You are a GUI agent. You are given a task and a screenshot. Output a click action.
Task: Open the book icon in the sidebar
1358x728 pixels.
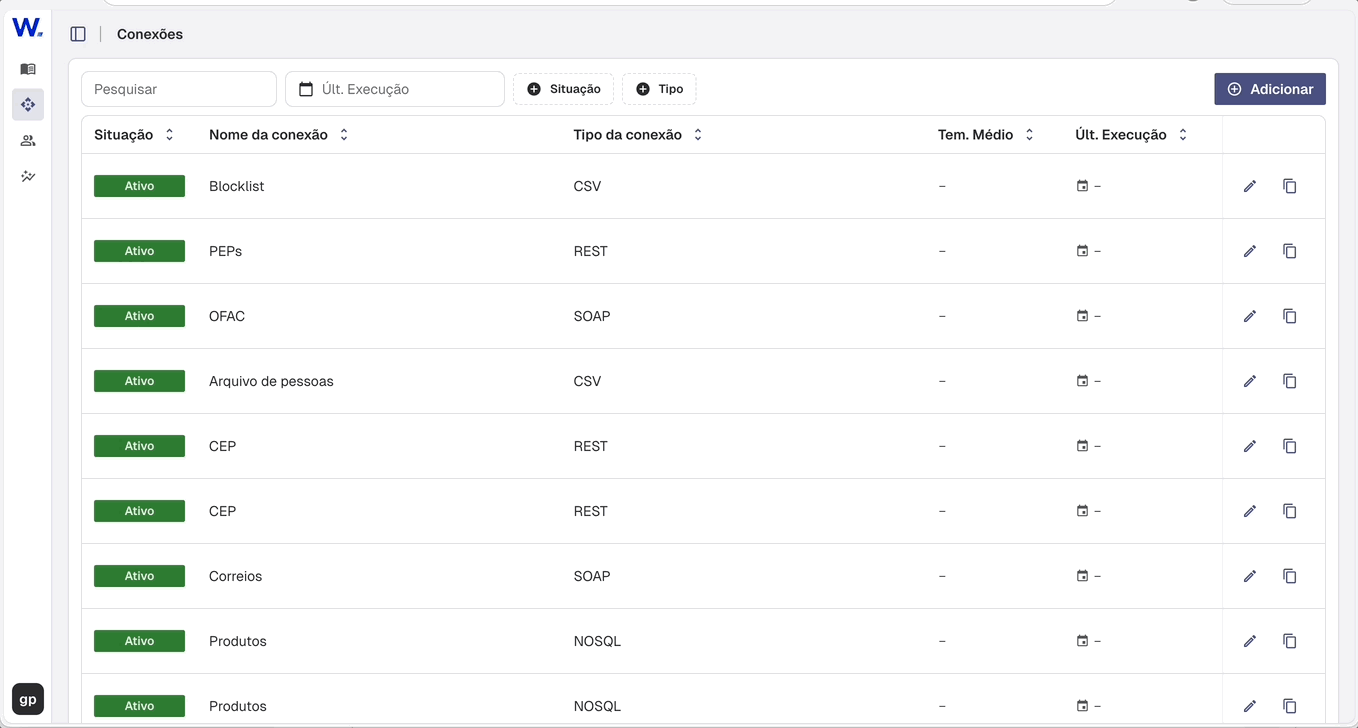tap(28, 69)
